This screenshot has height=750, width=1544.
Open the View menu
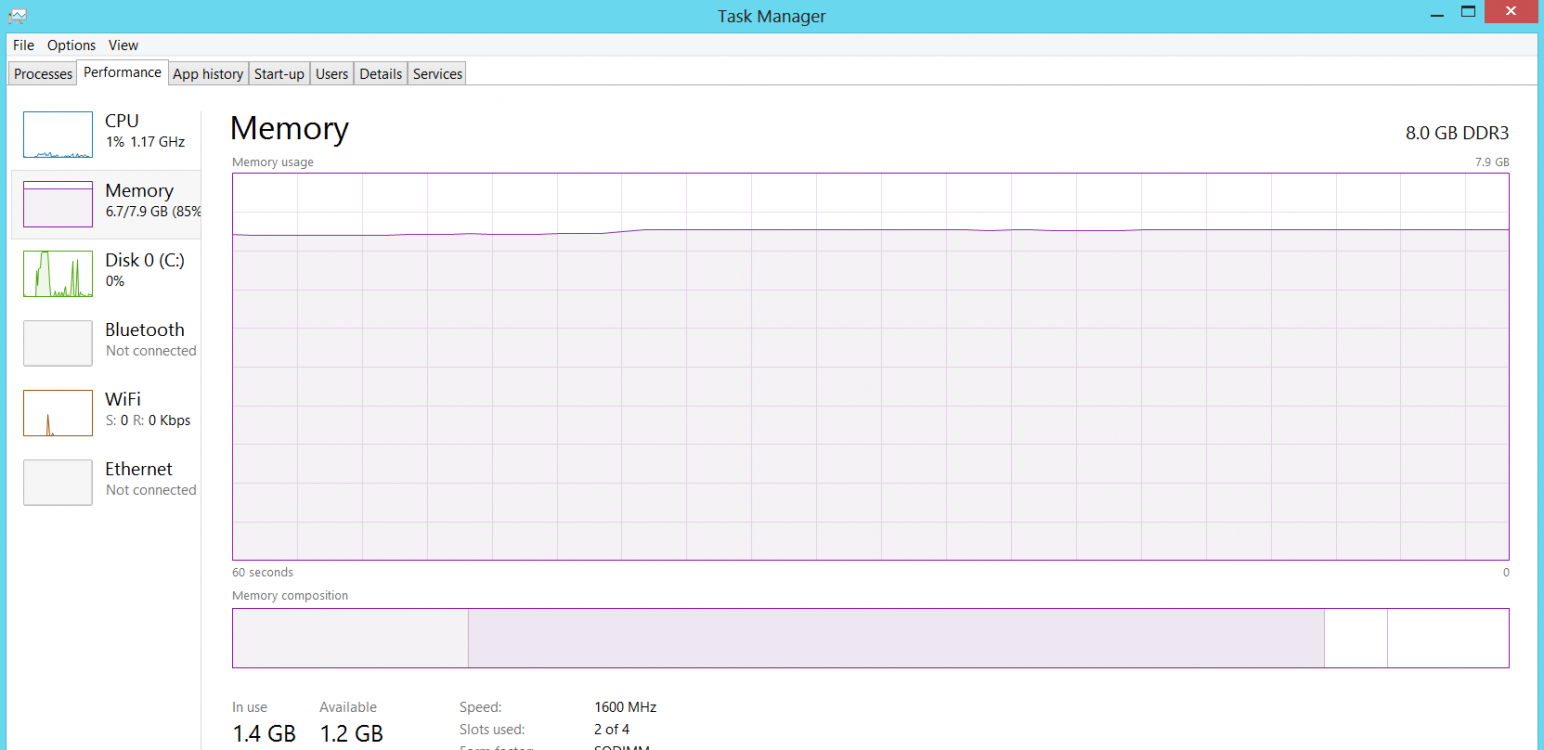pos(123,45)
